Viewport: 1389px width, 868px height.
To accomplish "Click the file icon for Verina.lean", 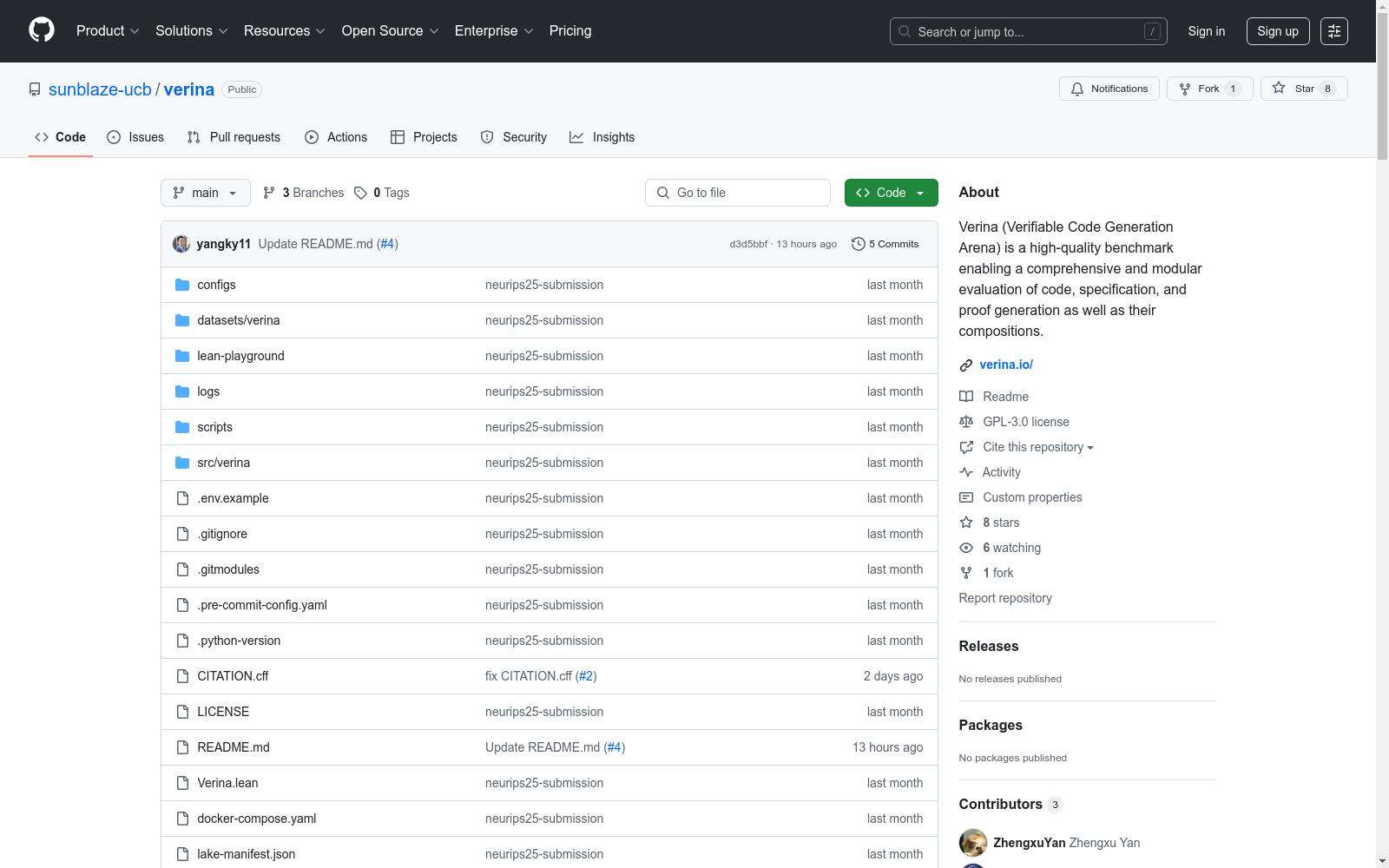I will point(182,783).
